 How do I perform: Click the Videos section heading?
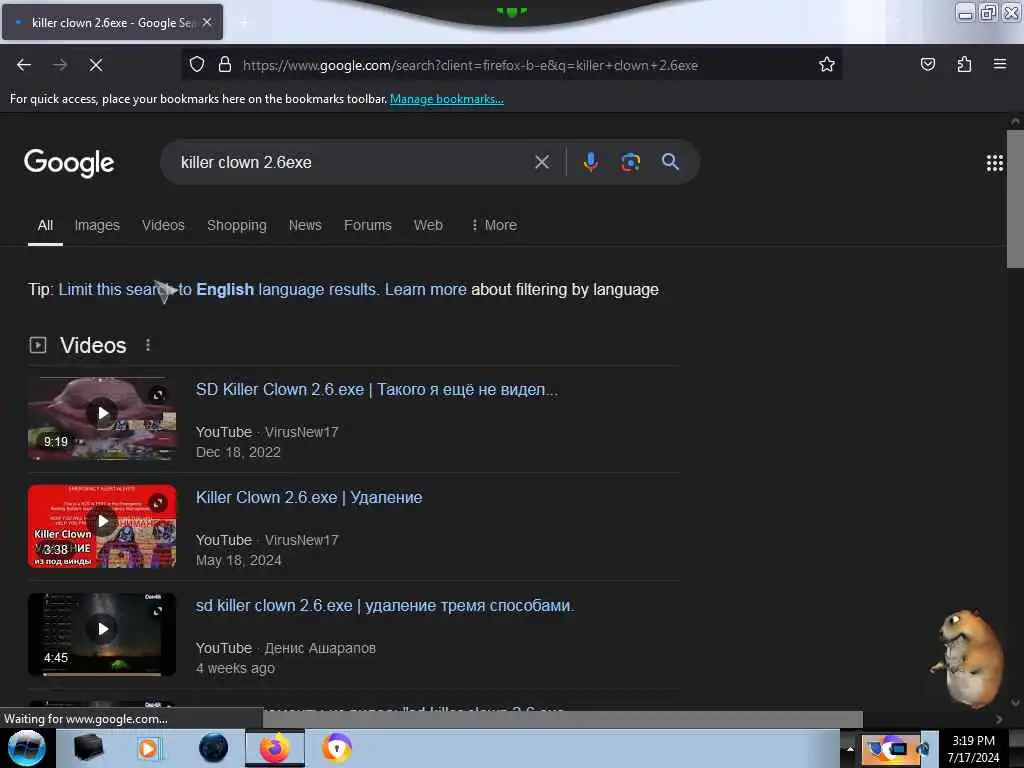pos(93,345)
